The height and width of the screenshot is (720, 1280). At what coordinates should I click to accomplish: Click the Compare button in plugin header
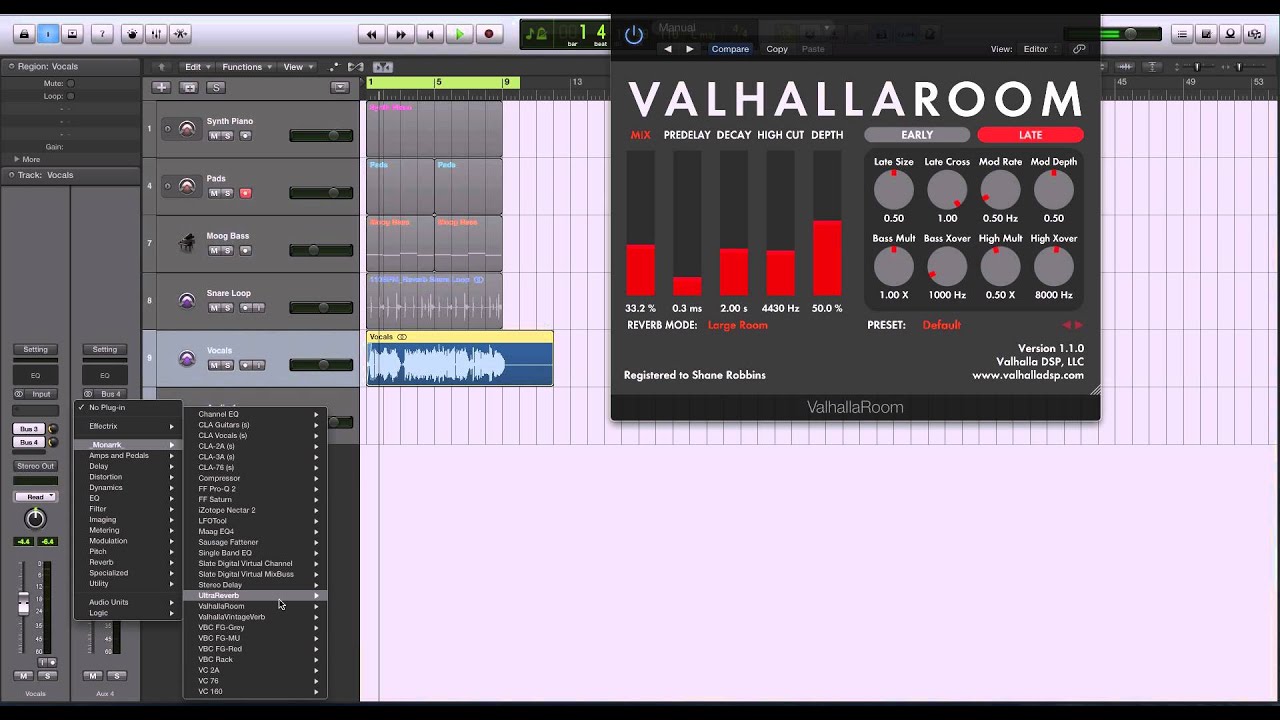pyautogui.click(x=730, y=49)
